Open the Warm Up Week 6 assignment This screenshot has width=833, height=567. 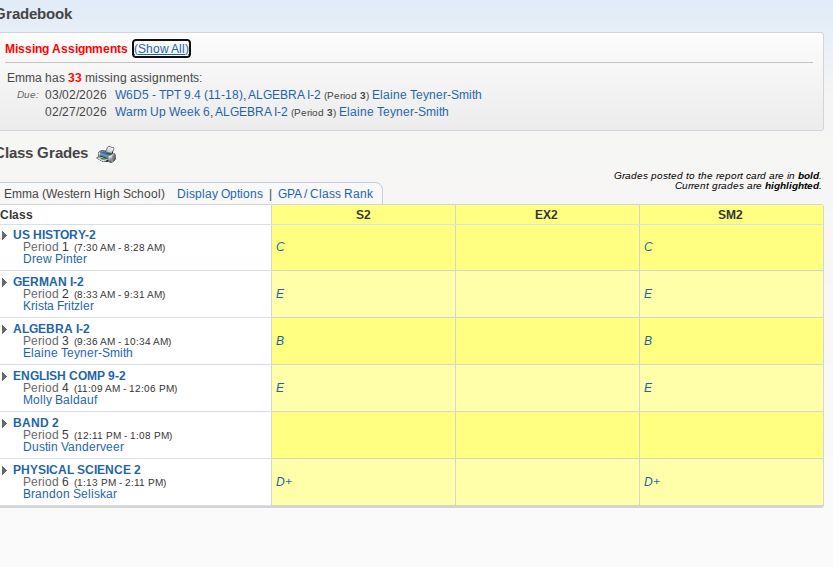click(x=162, y=112)
